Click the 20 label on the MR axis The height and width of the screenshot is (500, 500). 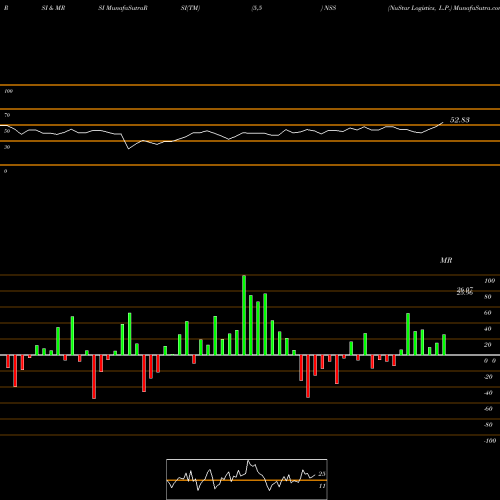point(488,345)
